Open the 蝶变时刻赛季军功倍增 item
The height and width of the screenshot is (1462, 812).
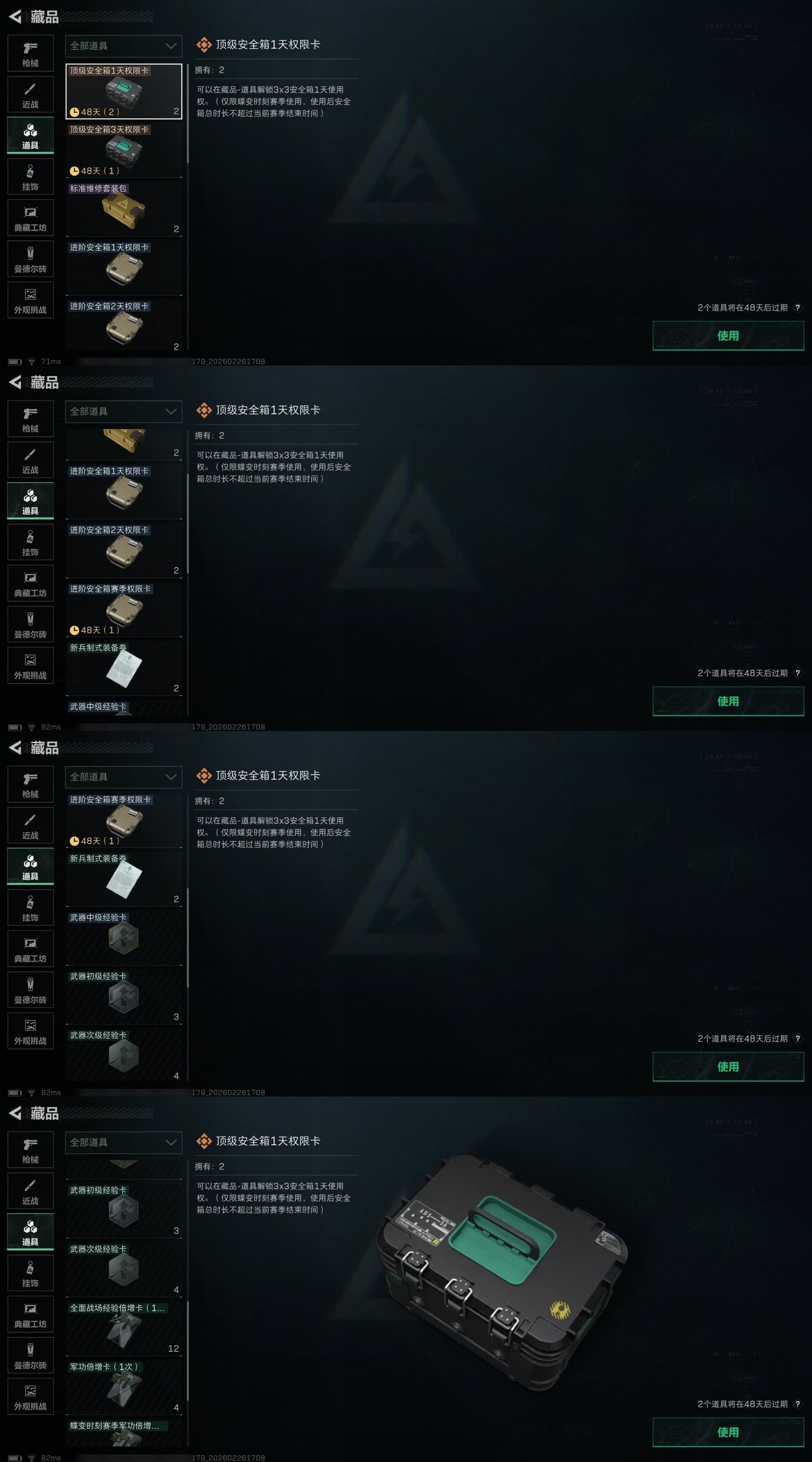(124, 1433)
